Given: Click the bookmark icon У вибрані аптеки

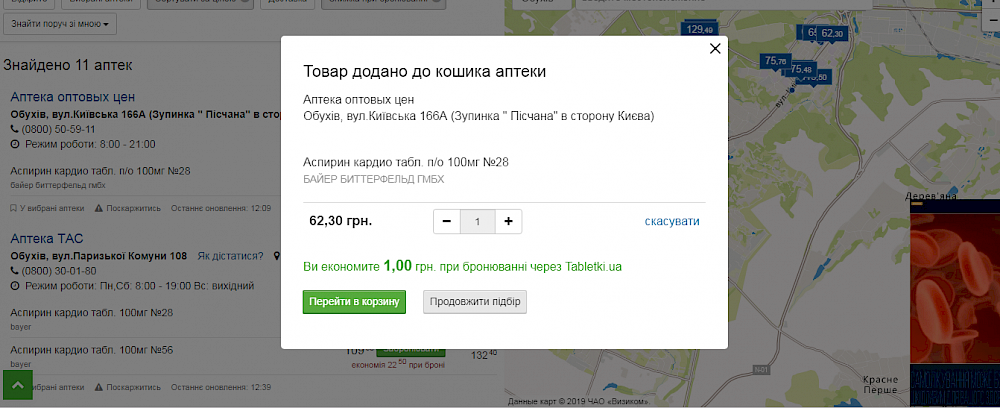Looking at the screenshot, I should tap(13, 208).
